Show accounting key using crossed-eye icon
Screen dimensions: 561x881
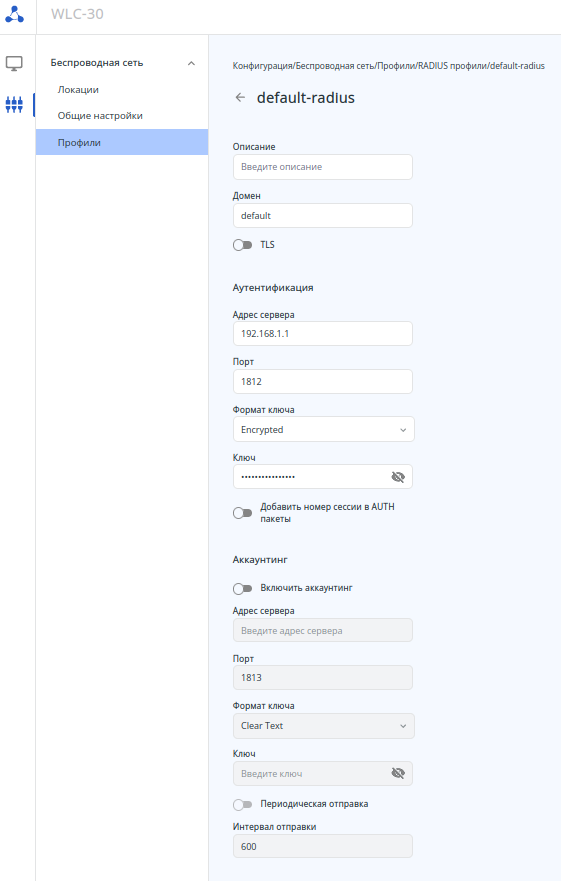coord(398,774)
